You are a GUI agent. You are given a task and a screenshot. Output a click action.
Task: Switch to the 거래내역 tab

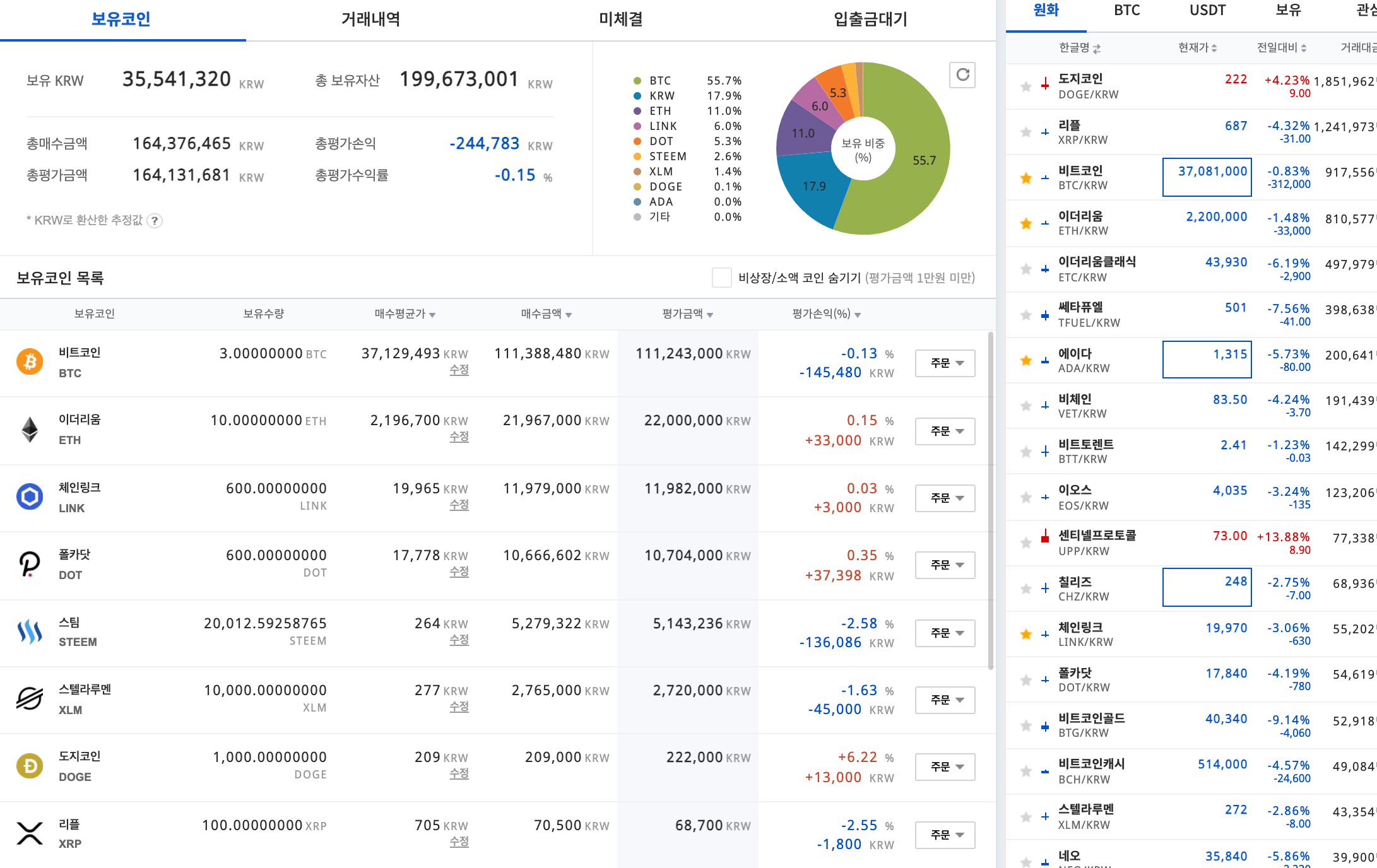point(370,20)
